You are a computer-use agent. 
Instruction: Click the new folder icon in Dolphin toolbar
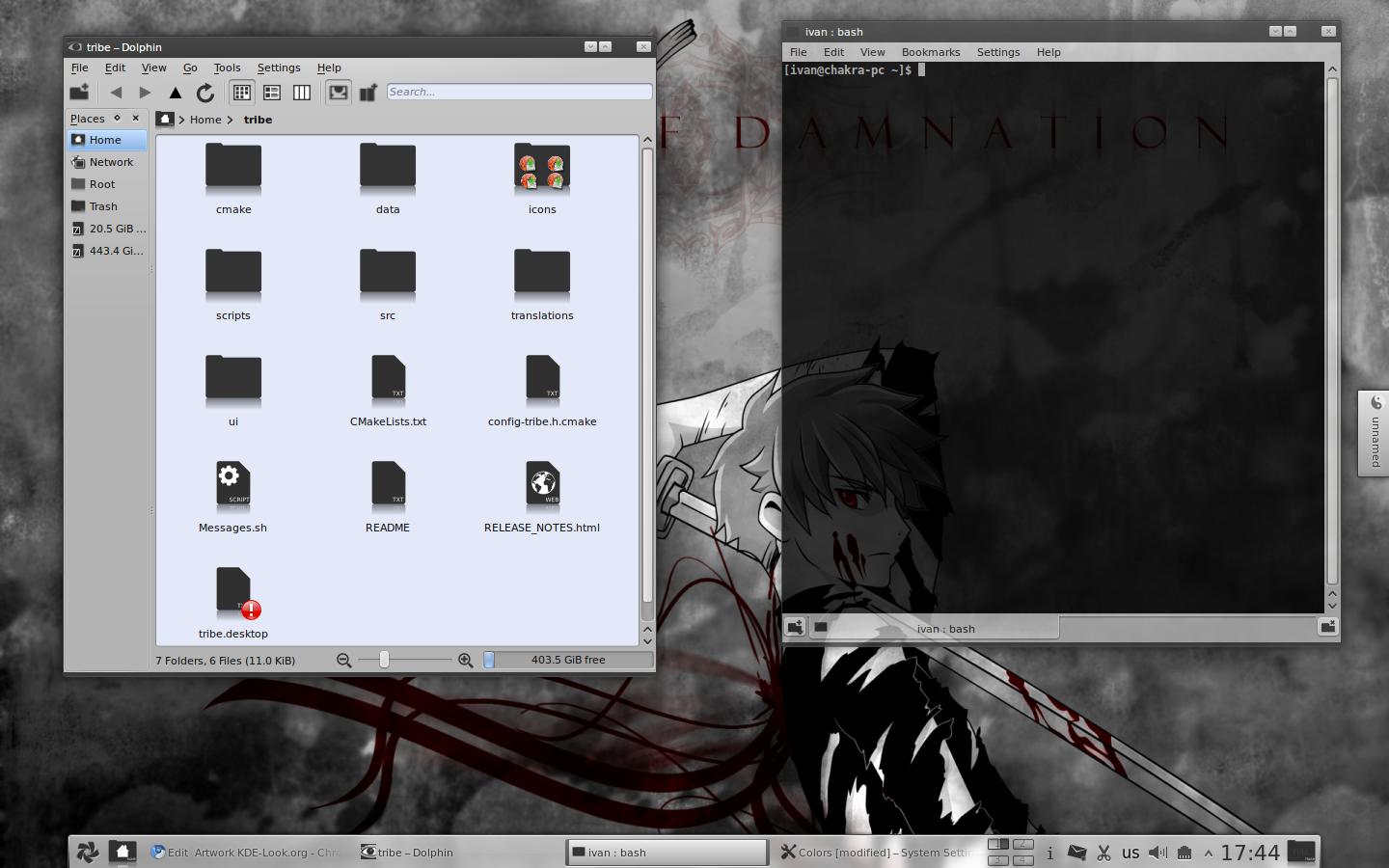coord(79,93)
